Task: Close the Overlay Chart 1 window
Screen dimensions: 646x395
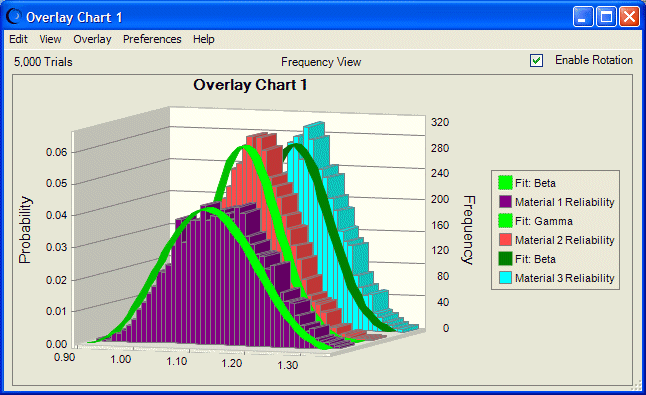Action: 630,17
